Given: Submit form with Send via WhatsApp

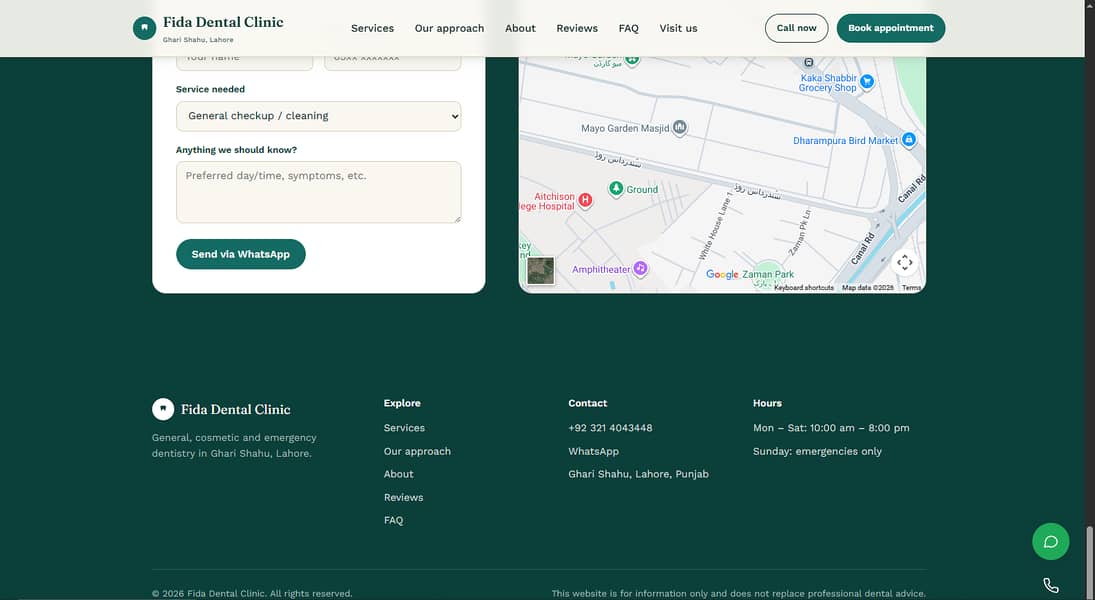Looking at the screenshot, I should [241, 254].
